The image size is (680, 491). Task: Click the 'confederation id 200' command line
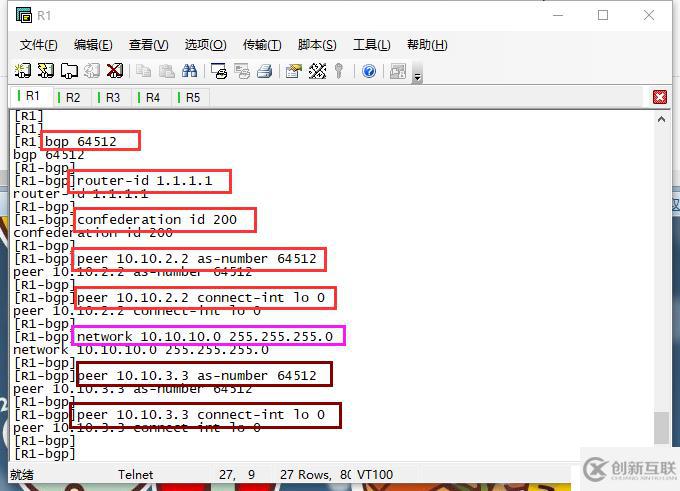click(157, 219)
